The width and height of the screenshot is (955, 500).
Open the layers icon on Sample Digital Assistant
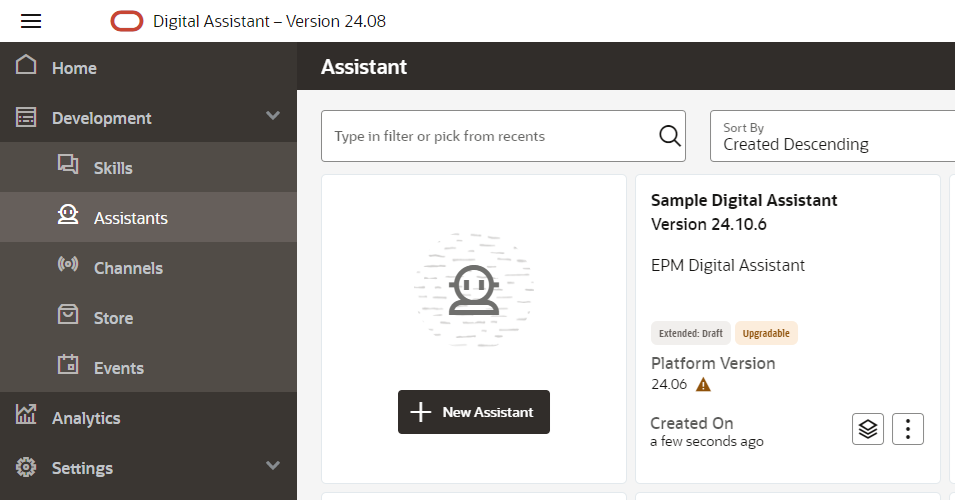coord(868,429)
